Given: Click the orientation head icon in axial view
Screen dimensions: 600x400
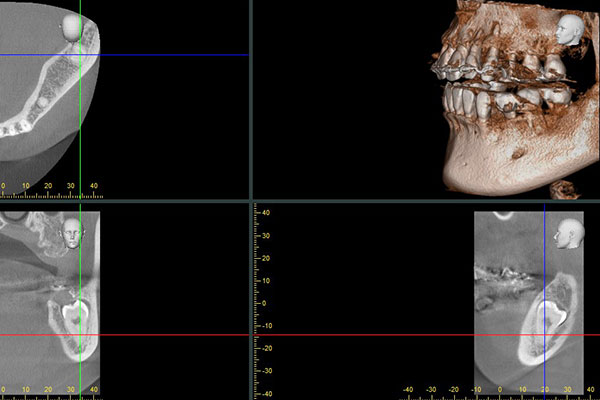Looking at the screenshot, I should coord(70,27).
